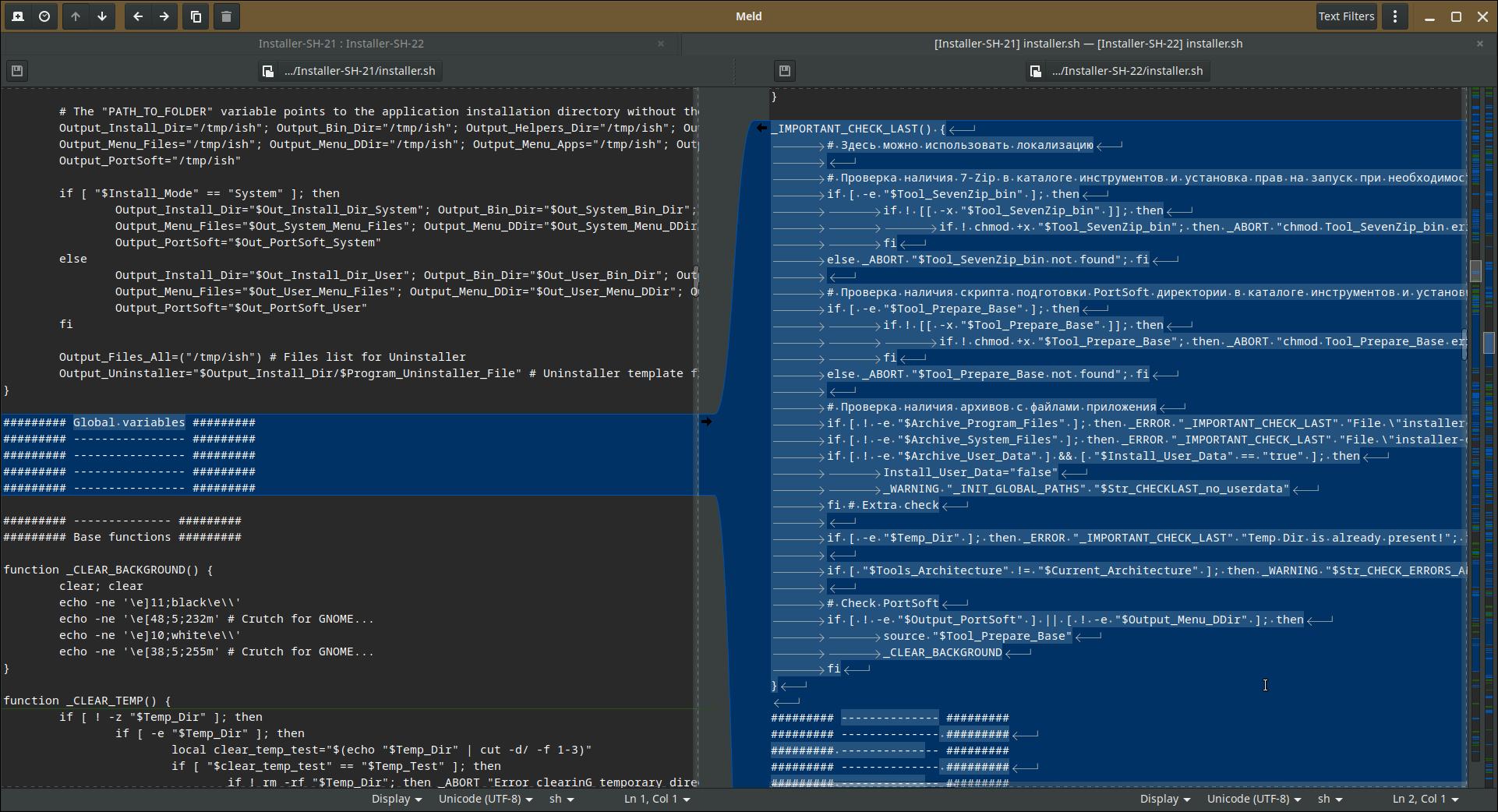This screenshot has height=812, width=1498.
Task: Start a new comparison
Action: (18, 16)
